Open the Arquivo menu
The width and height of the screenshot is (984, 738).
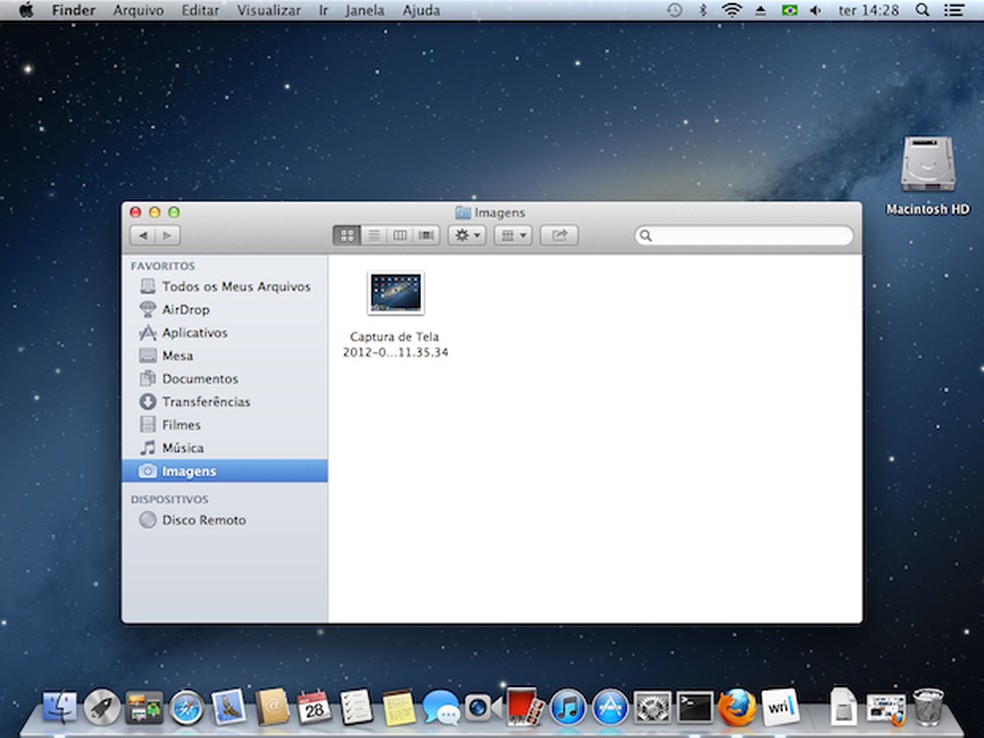pyautogui.click(x=138, y=10)
